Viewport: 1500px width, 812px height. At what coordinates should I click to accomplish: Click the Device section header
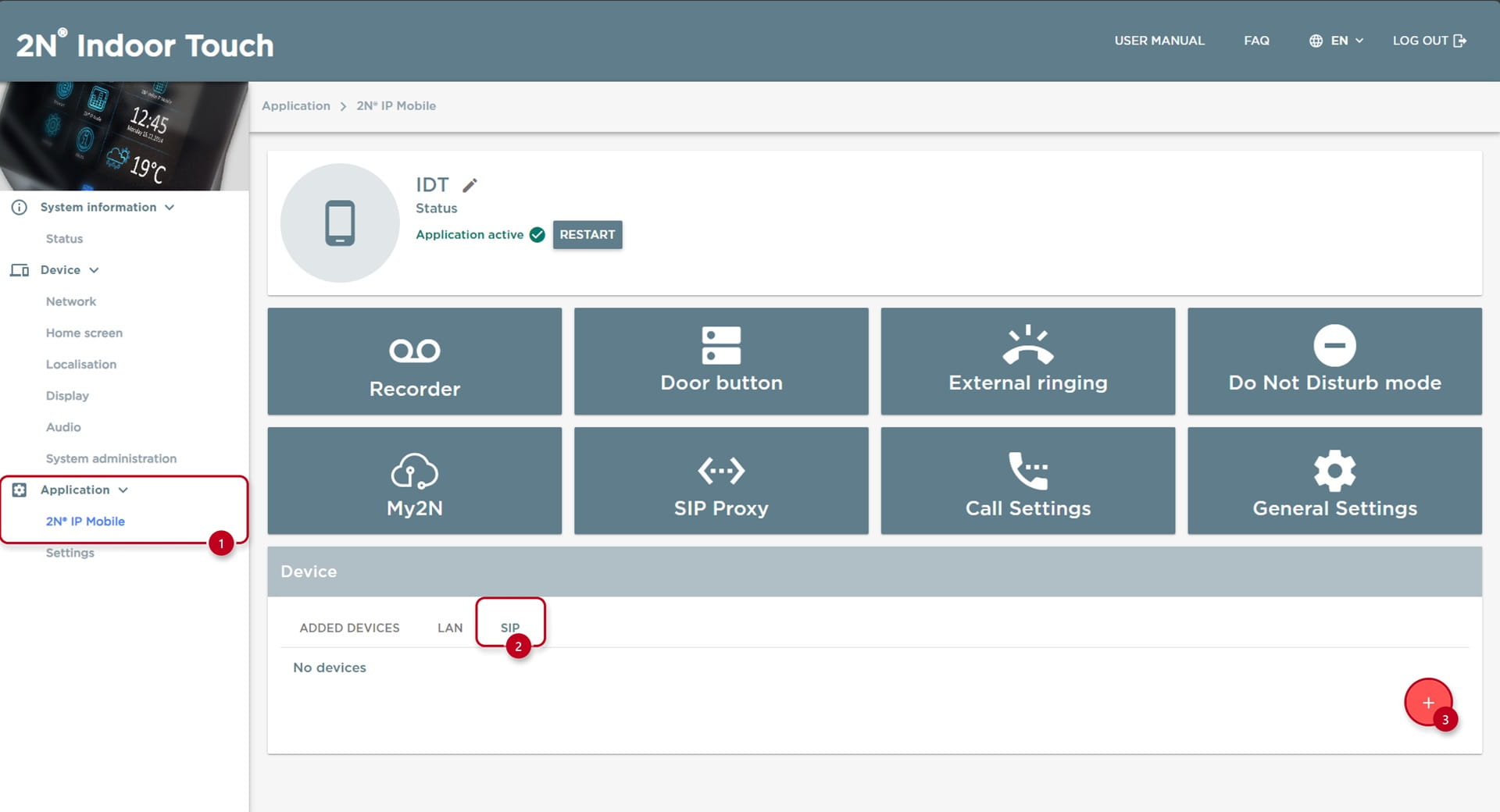point(874,572)
